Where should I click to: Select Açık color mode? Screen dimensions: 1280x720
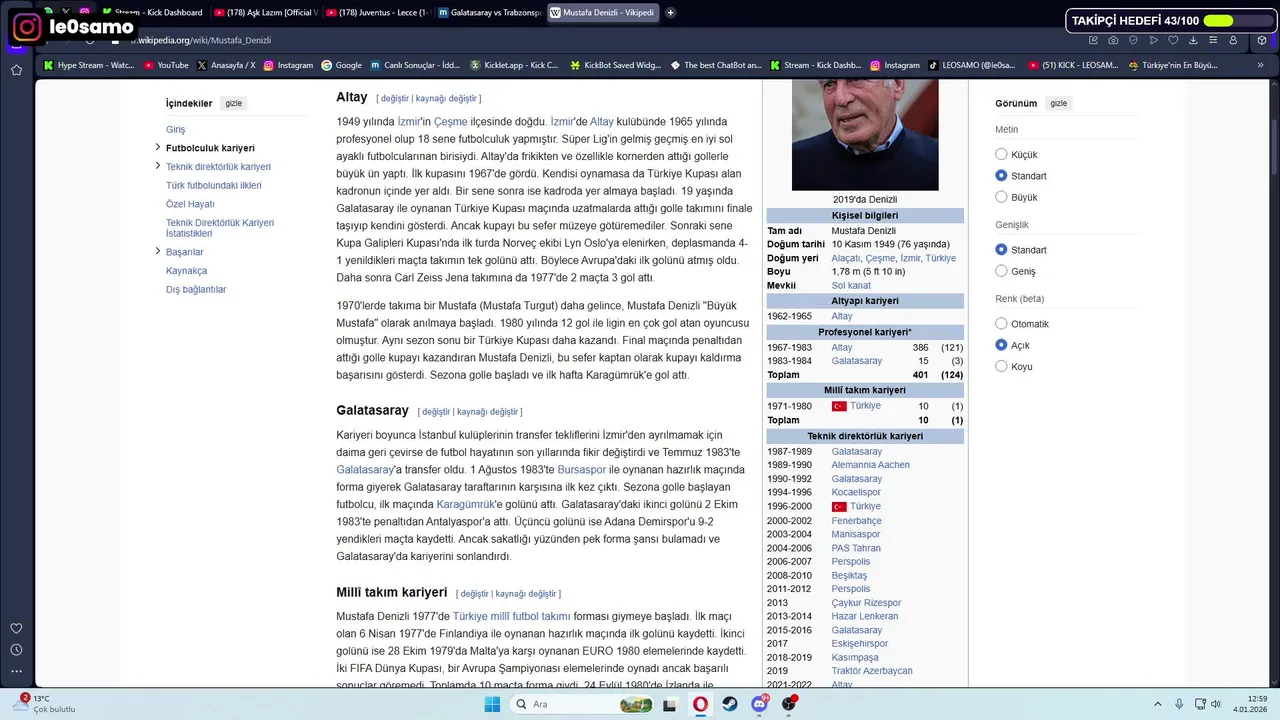1001,345
